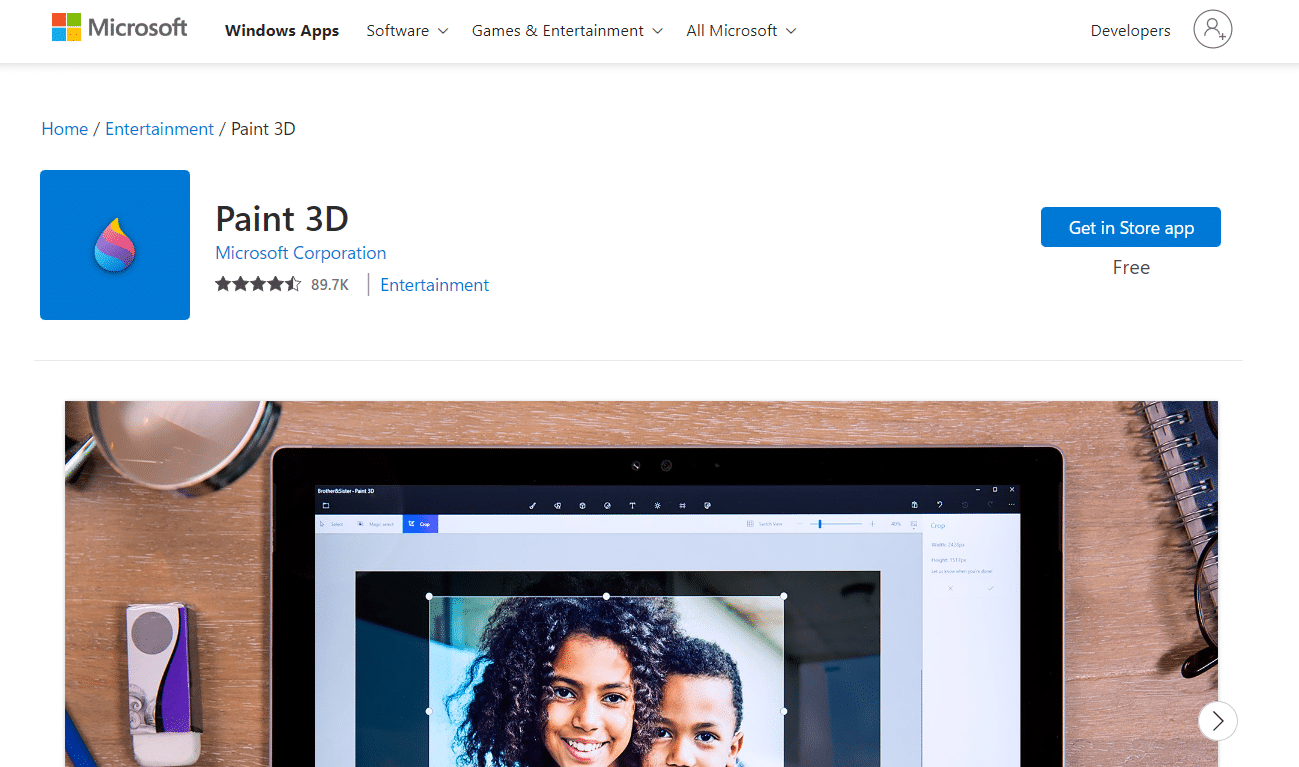Open the Windows Apps menu item
Screen dimensions: 1299x767
pos(282,31)
